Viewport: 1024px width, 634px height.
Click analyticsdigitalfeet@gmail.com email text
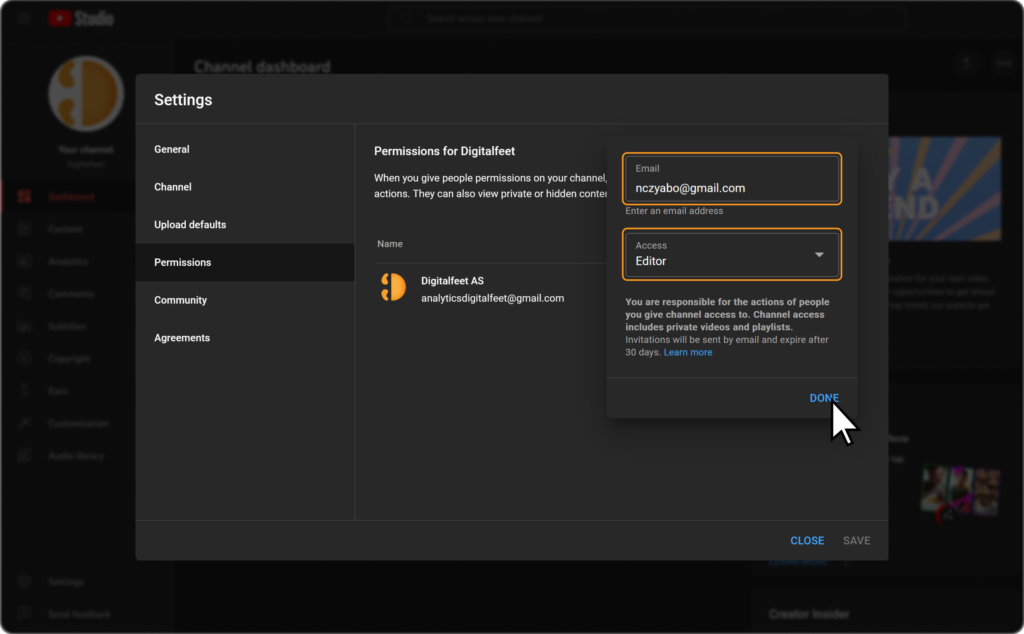(492, 298)
